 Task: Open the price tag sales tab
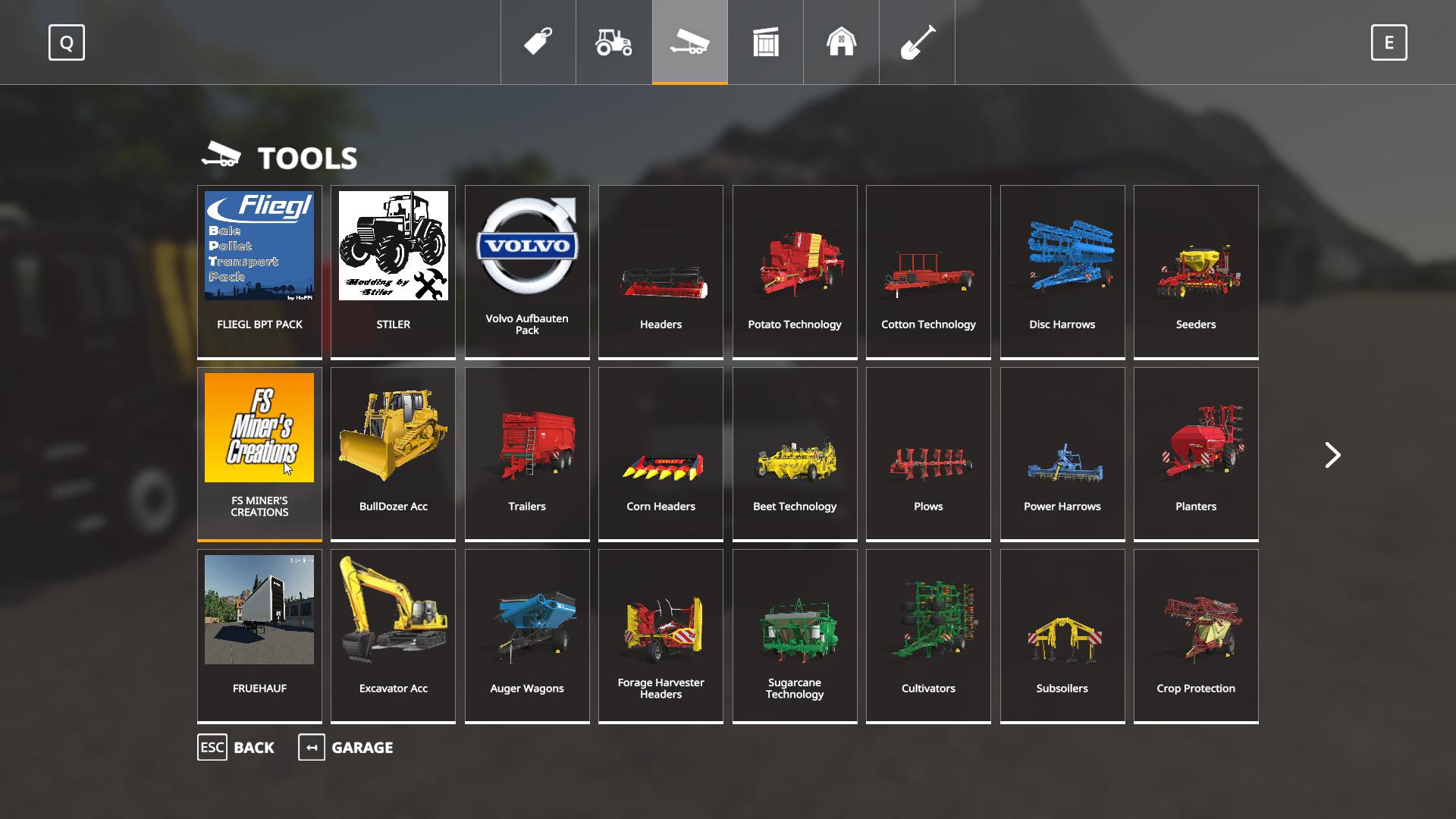(538, 42)
